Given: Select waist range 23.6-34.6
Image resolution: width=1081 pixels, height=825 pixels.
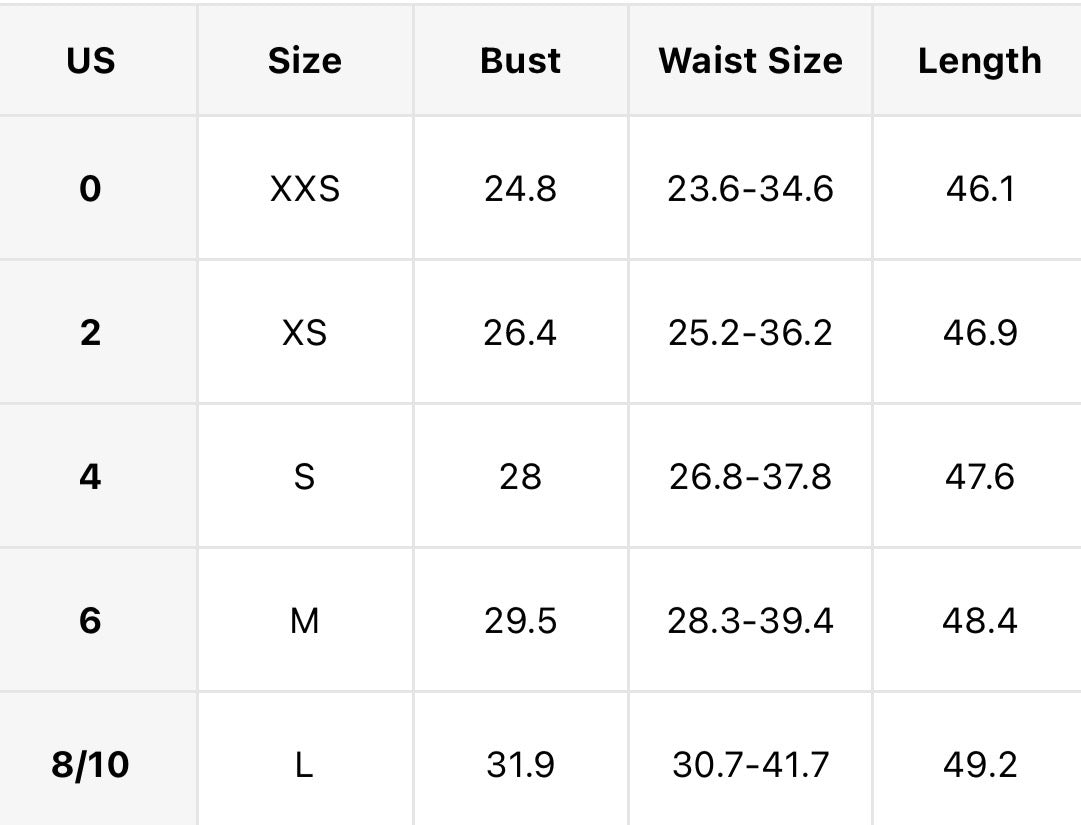Looking at the screenshot, I should [750, 188].
